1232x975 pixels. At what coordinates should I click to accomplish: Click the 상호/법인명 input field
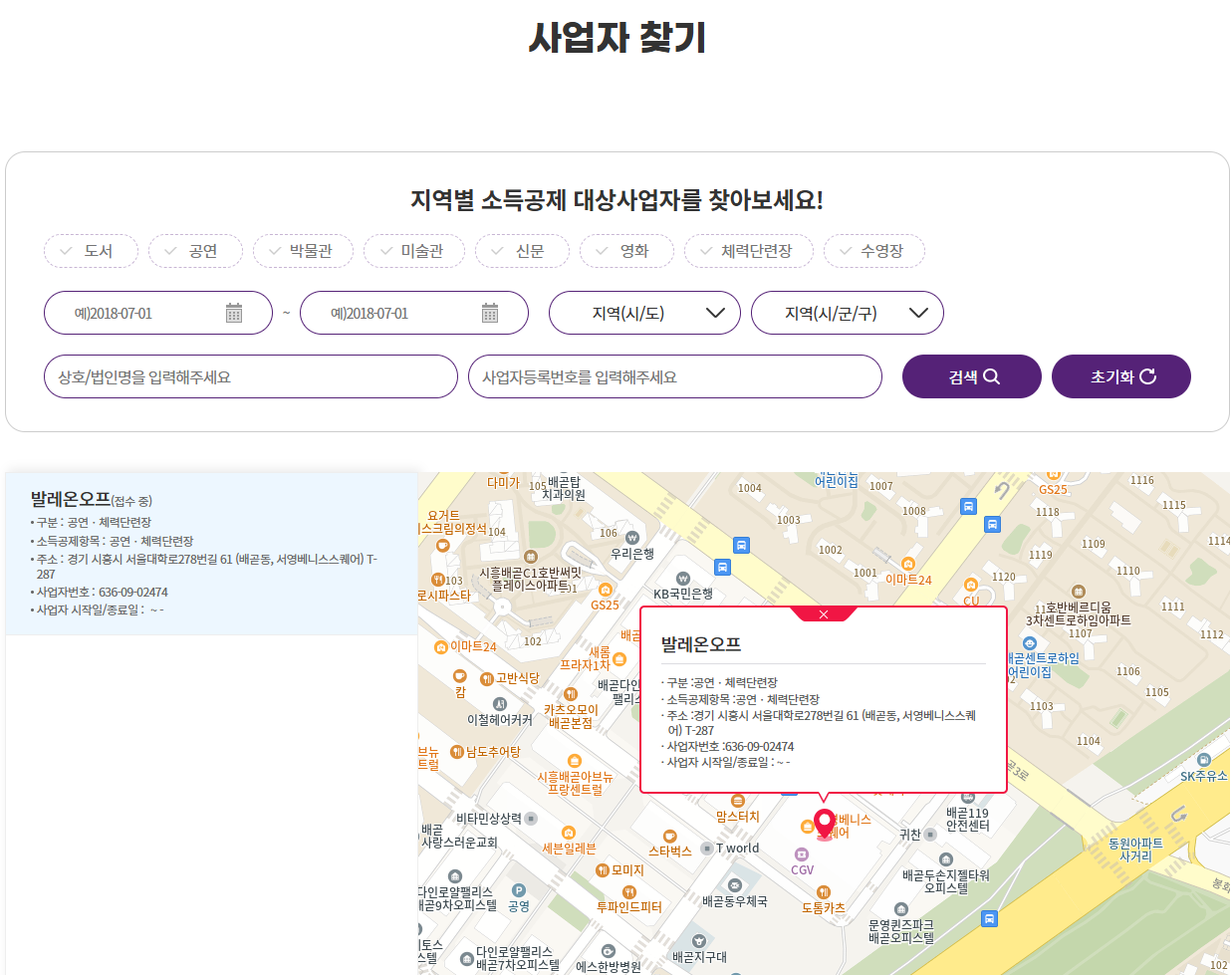[x=250, y=376]
